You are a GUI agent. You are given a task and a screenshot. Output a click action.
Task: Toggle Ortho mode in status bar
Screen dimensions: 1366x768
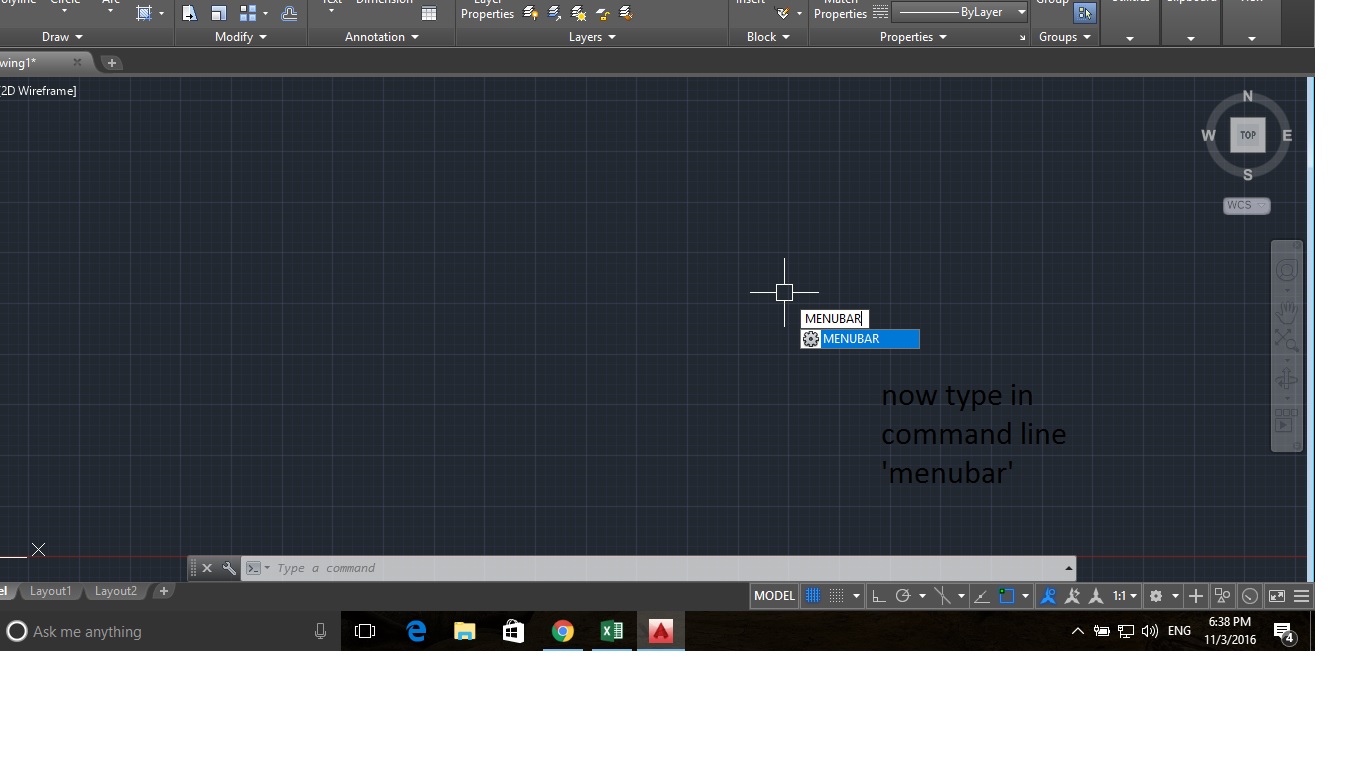[x=879, y=596]
